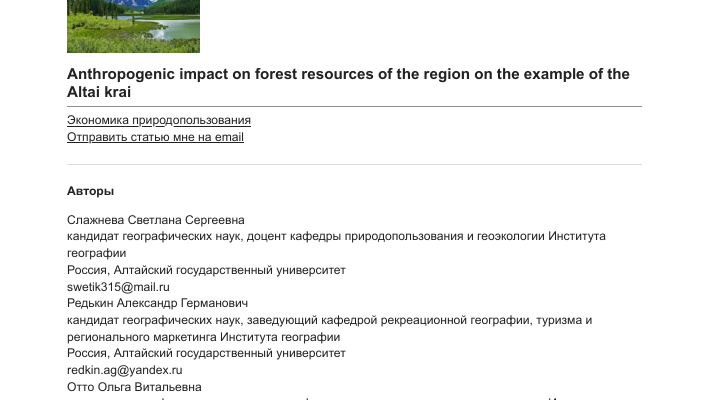Open the 'Экономика природопользования' category link
This screenshot has width=709, height=400.
159,120
